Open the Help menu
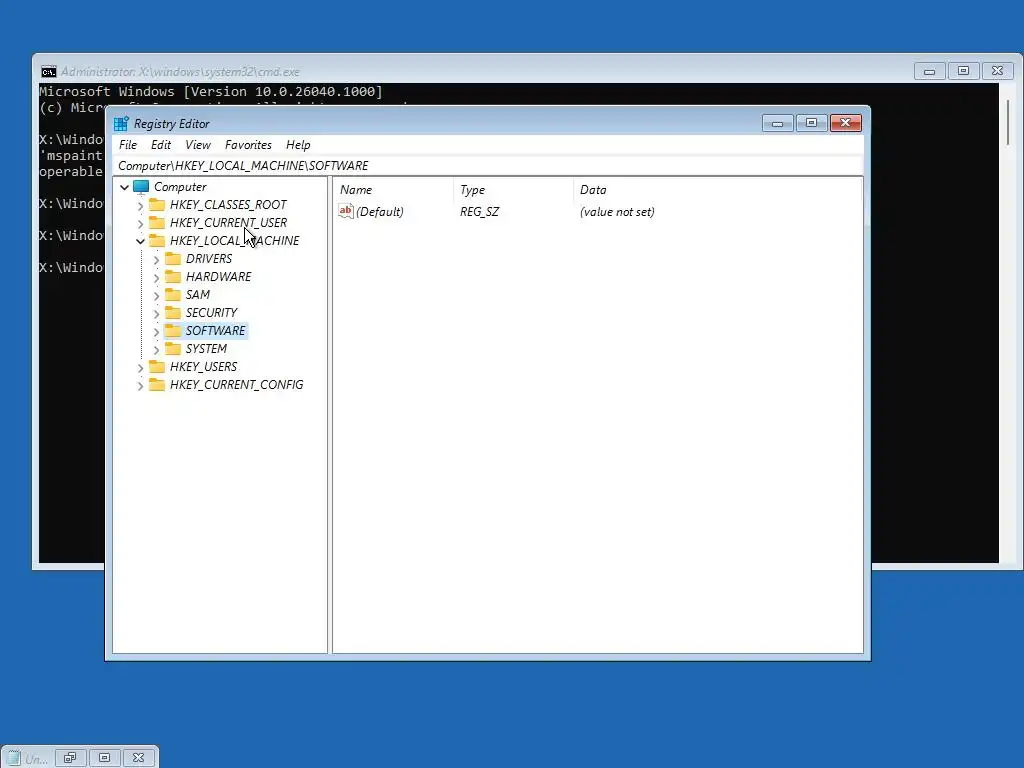This screenshot has height=768, width=1024. tap(298, 145)
